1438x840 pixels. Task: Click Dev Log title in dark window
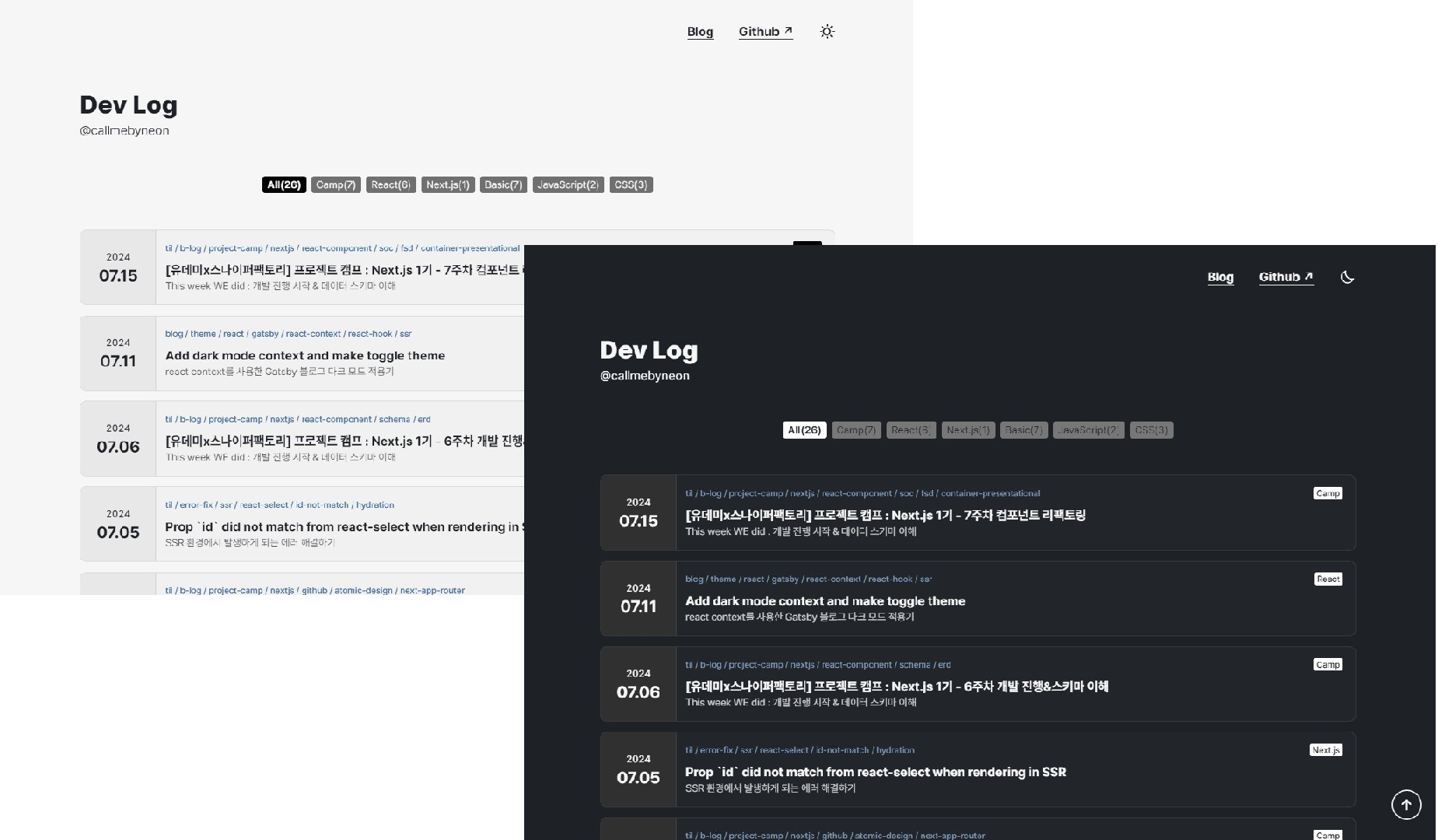pyautogui.click(x=649, y=350)
